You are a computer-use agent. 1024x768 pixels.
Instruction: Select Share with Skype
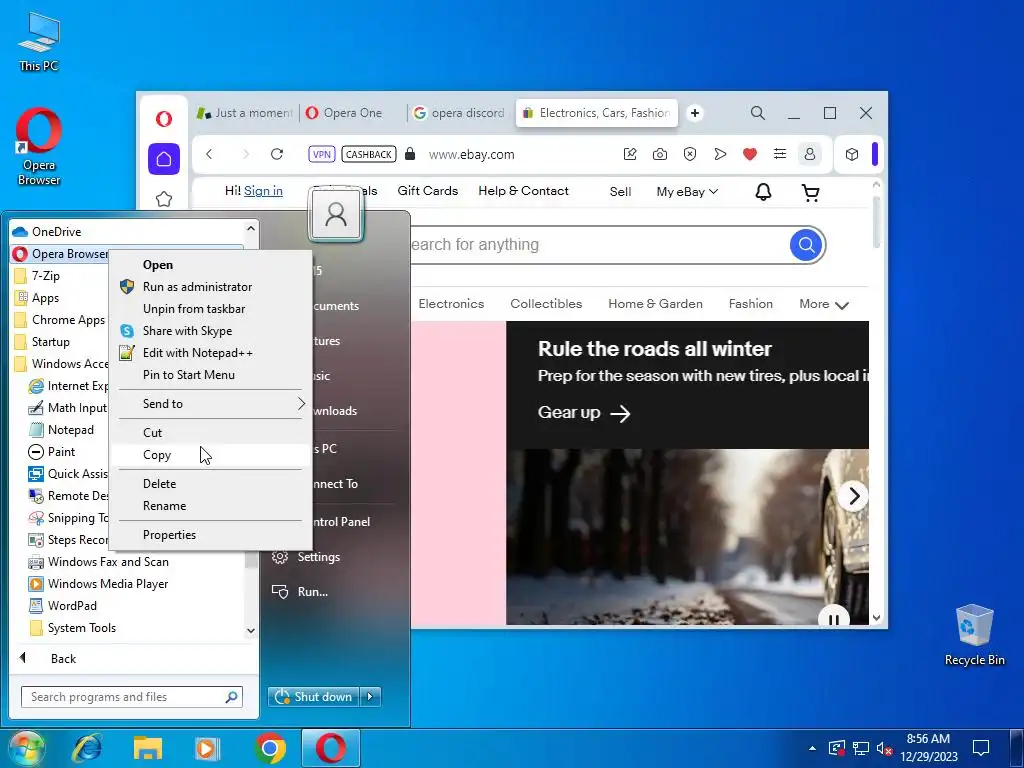pyautogui.click(x=210, y=331)
